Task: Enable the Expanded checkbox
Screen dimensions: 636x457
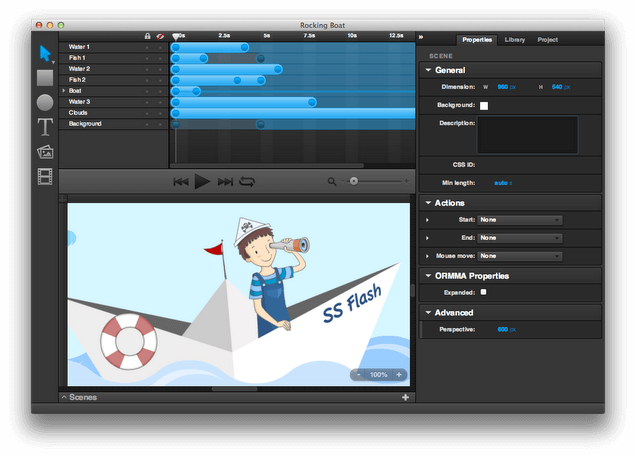Action: click(483, 292)
